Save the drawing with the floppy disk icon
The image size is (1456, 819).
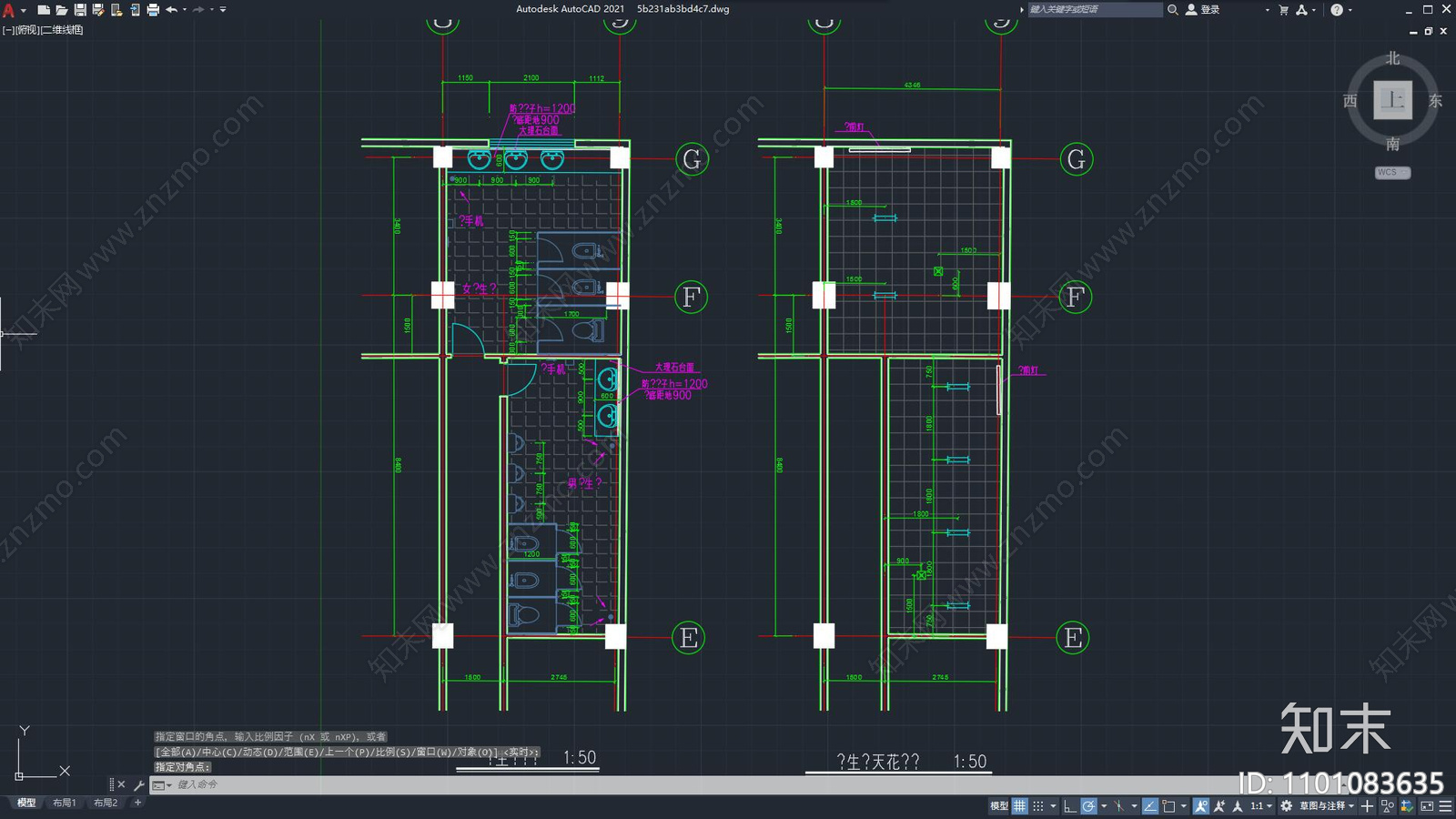click(x=80, y=10)
